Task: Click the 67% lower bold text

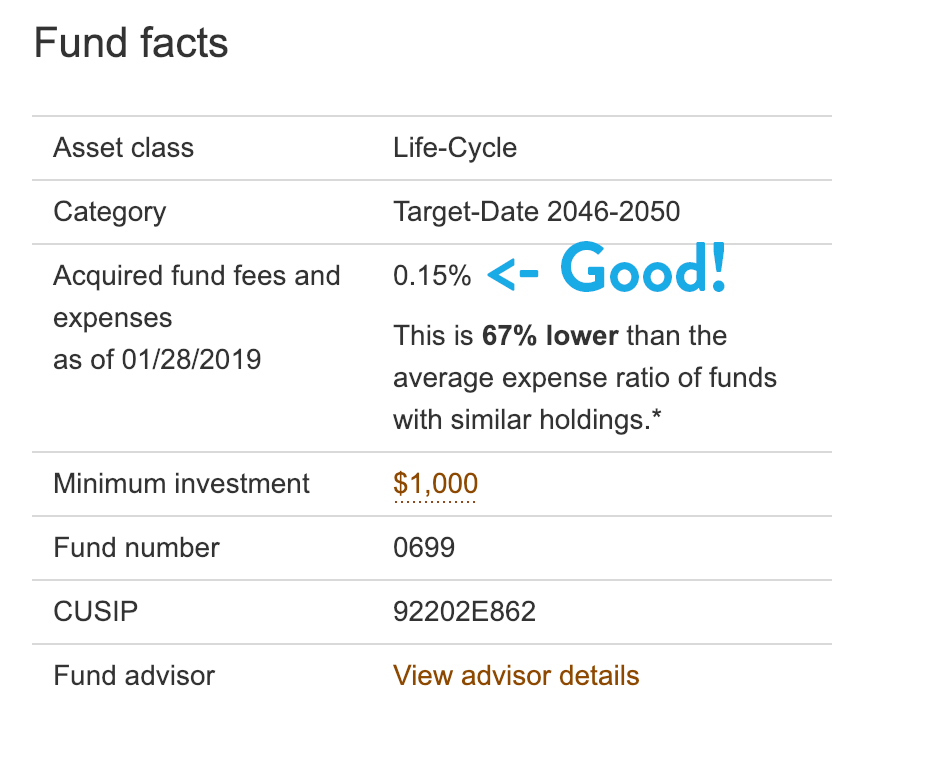Action: click(x=550, y=336)
